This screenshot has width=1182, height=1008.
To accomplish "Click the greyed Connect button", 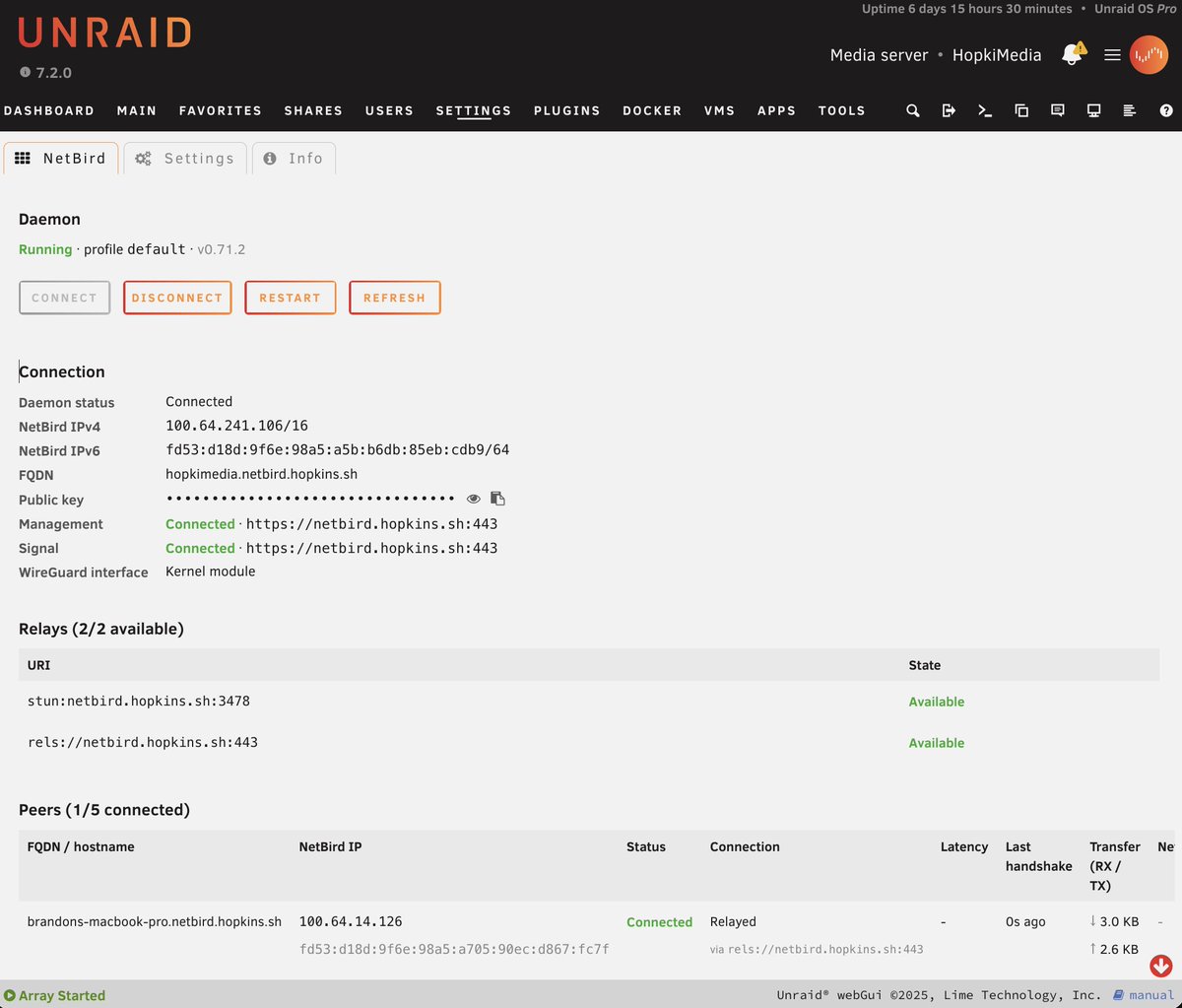I will click(64, 298).
